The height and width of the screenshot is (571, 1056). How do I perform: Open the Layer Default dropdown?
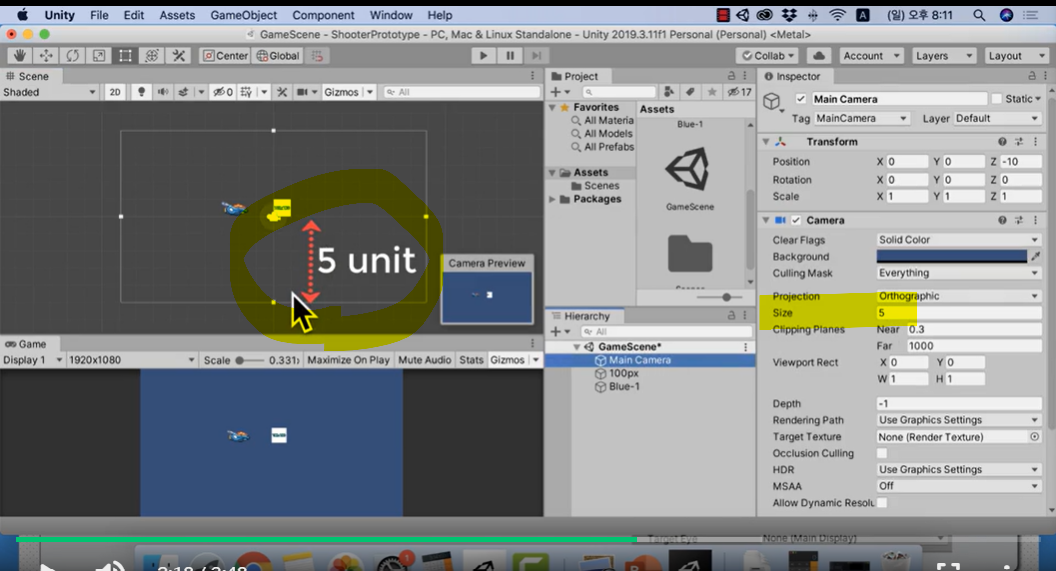[997, 119]
